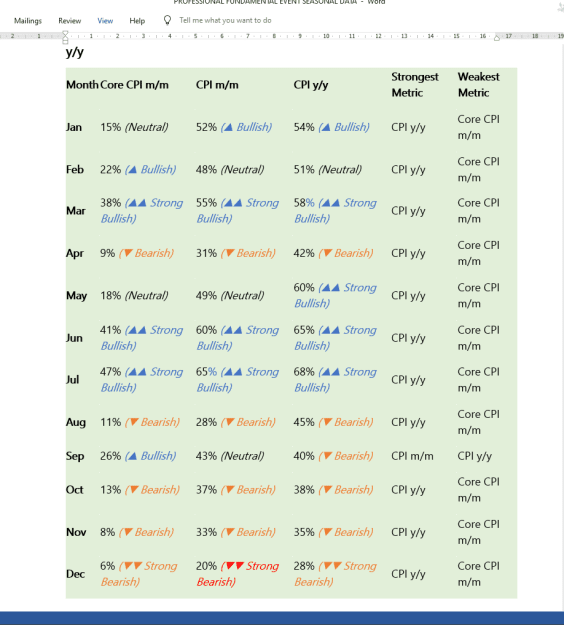Click the '42% Bearish' cell in Apr row
The image size is (564, 625).
click(x=333, y=253)
